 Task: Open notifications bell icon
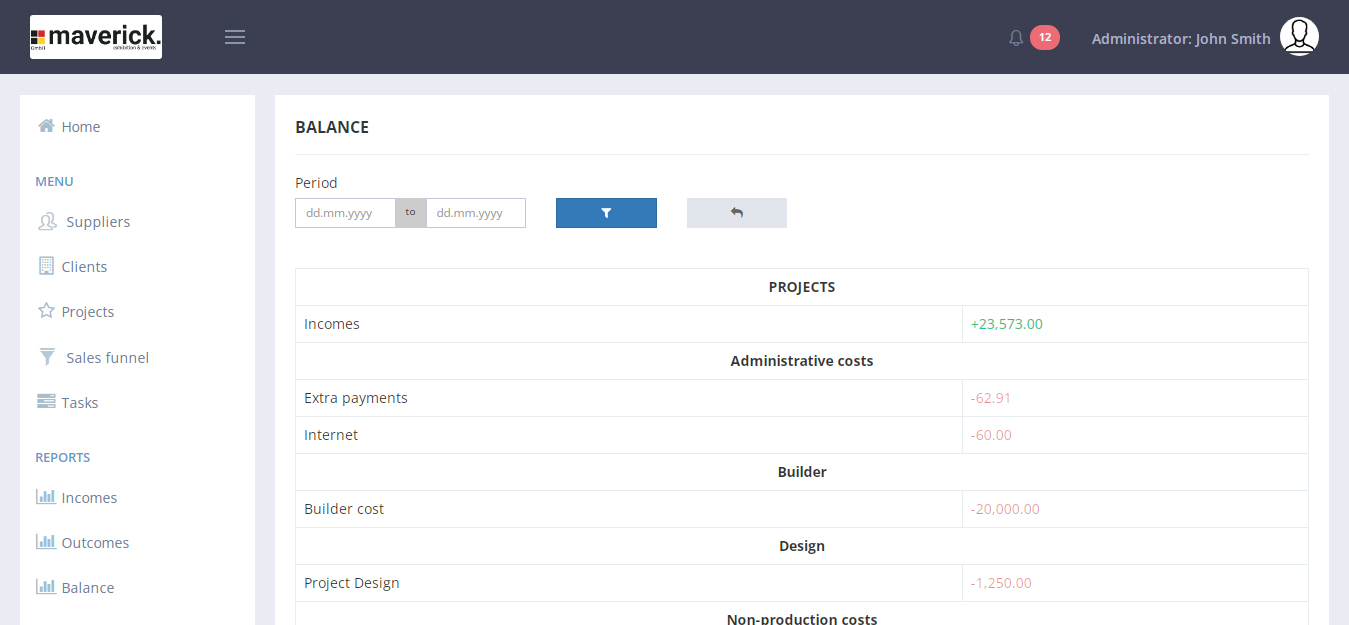coord(1016,38)
